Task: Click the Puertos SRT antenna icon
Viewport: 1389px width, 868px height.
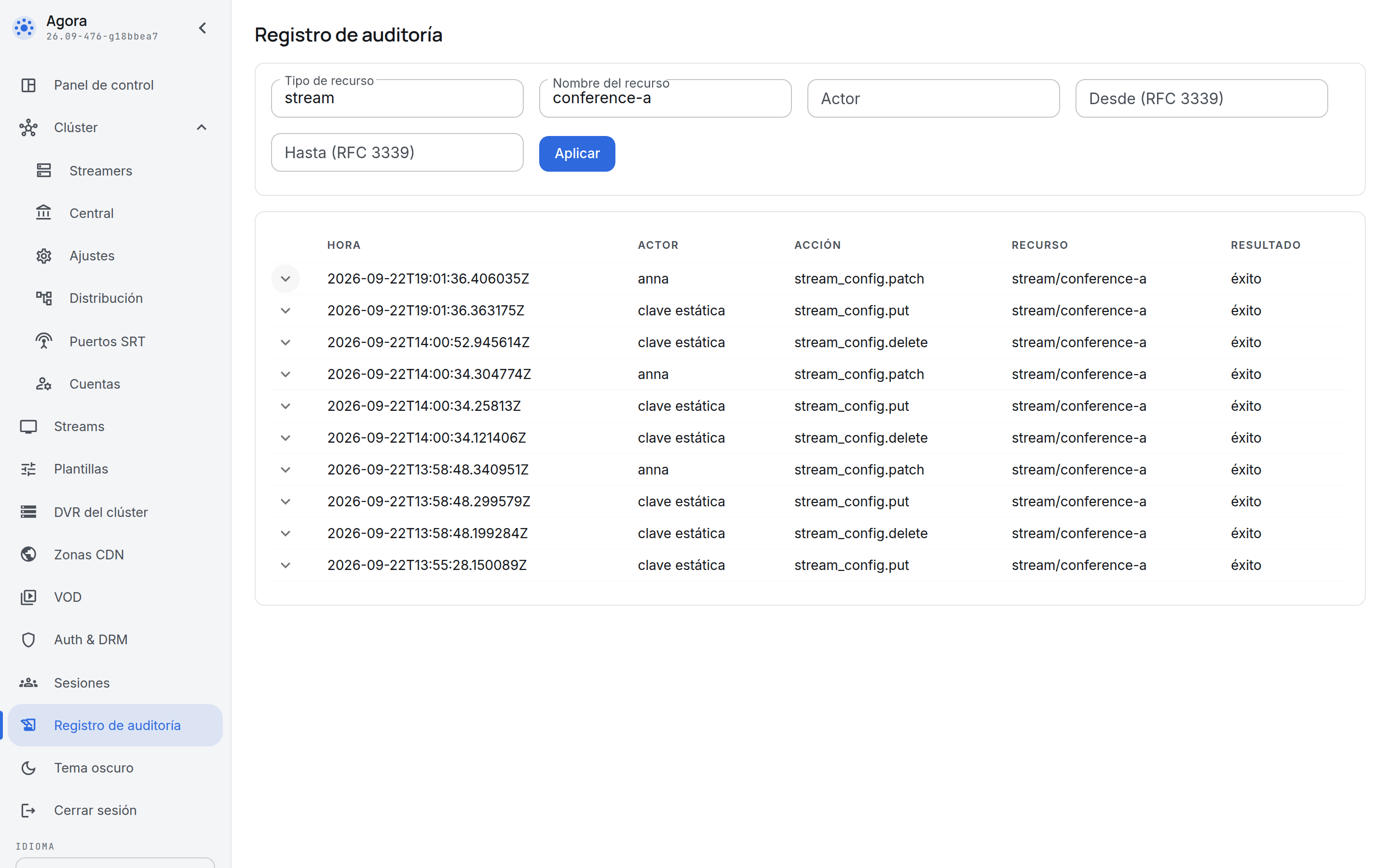Action: [43, 341]
